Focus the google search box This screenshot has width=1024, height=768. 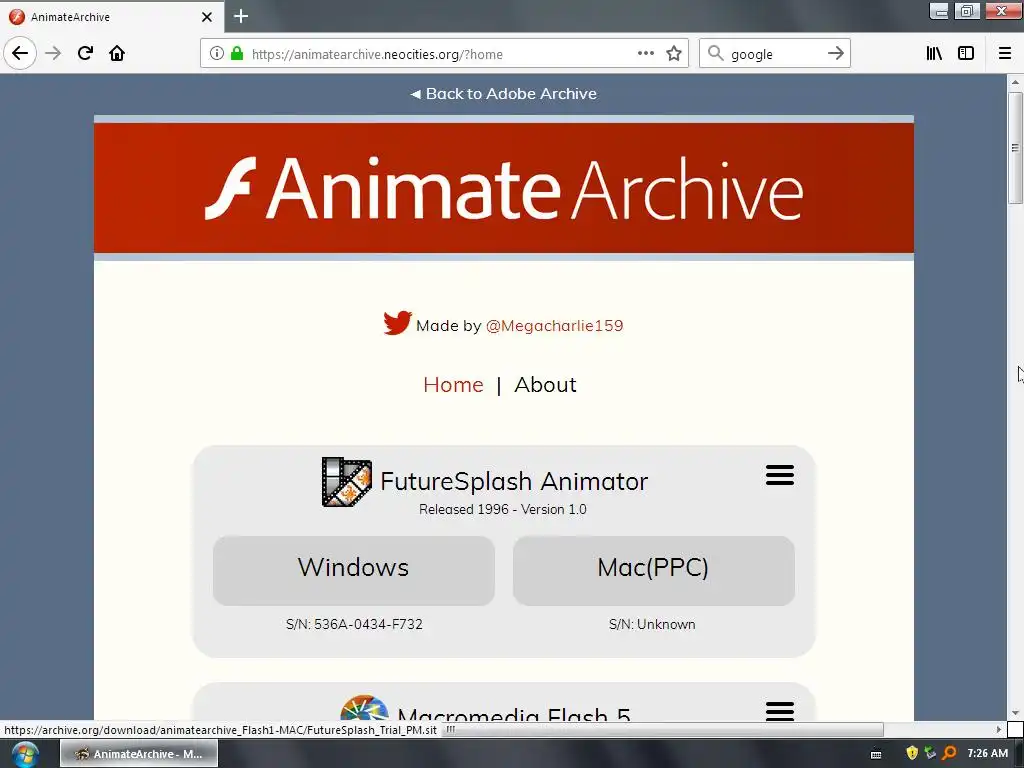pyautogui.click(x=775, y=54)
